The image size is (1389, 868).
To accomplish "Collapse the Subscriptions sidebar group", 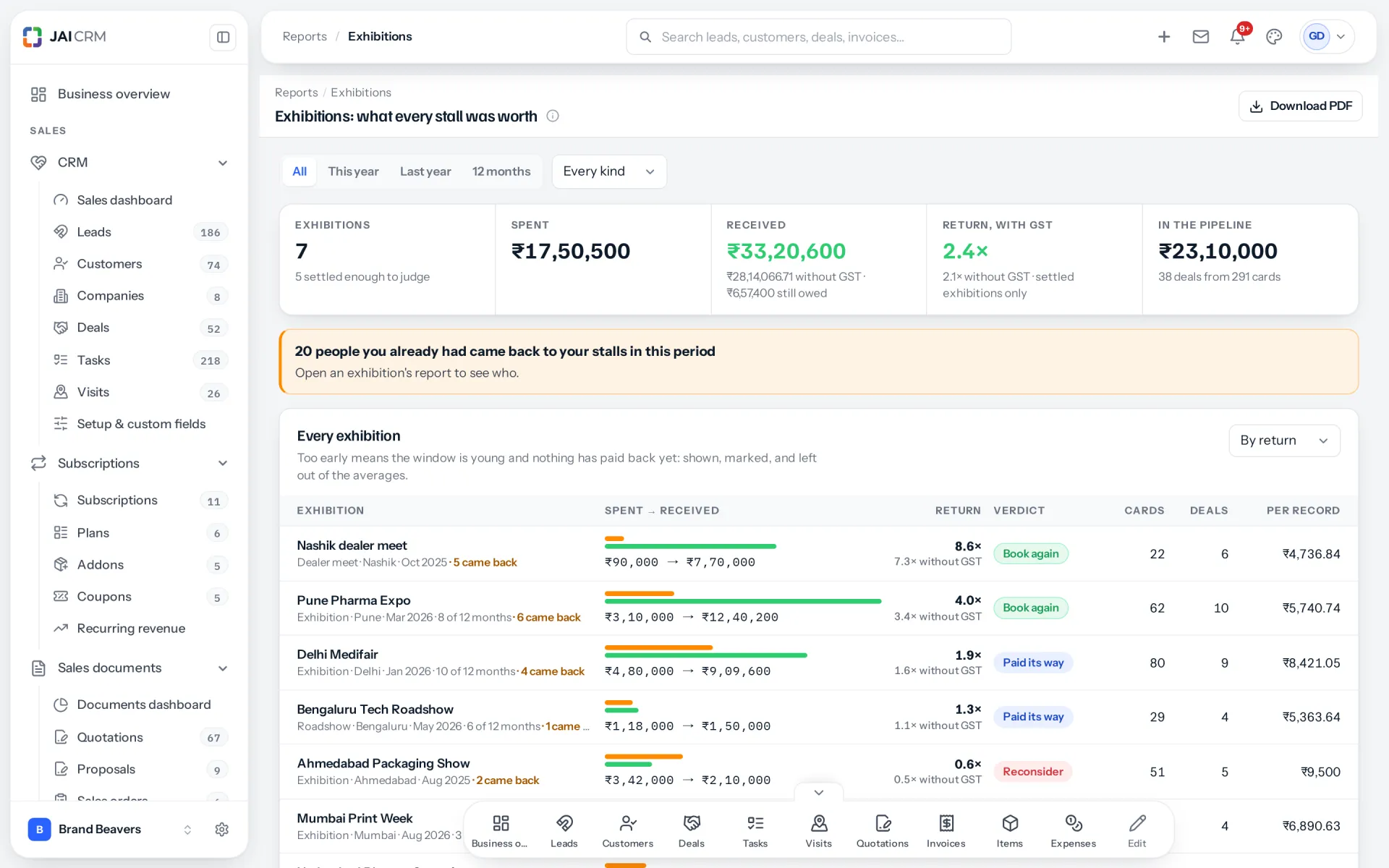I will 223,463.
